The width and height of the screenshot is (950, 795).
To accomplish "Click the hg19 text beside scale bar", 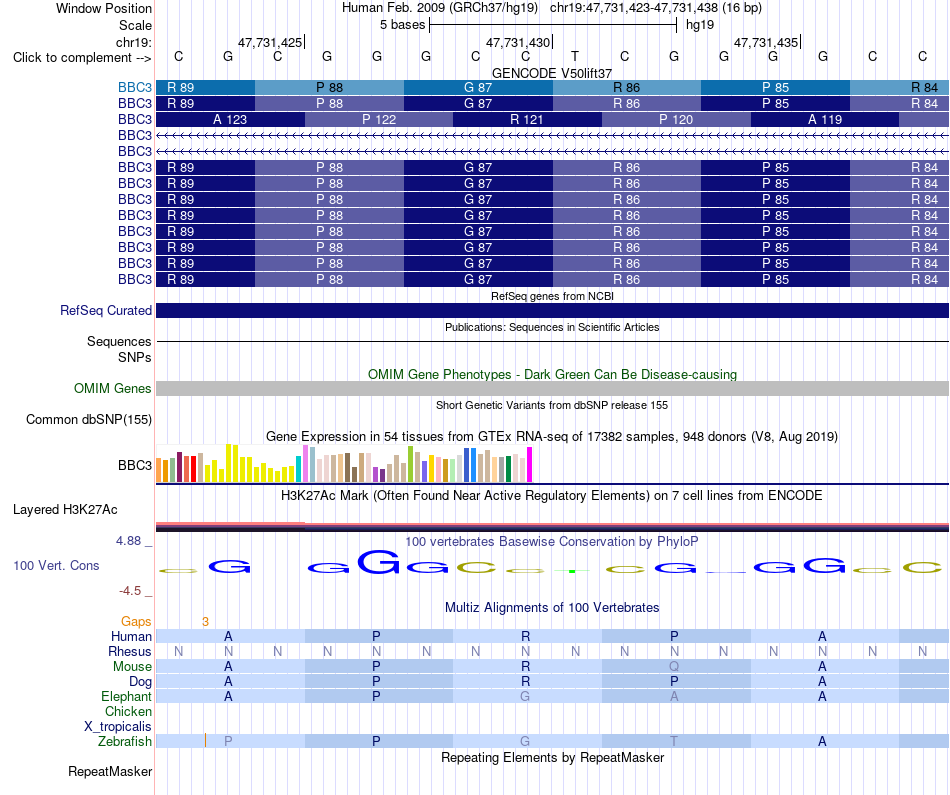I will (x=700, y=25).
